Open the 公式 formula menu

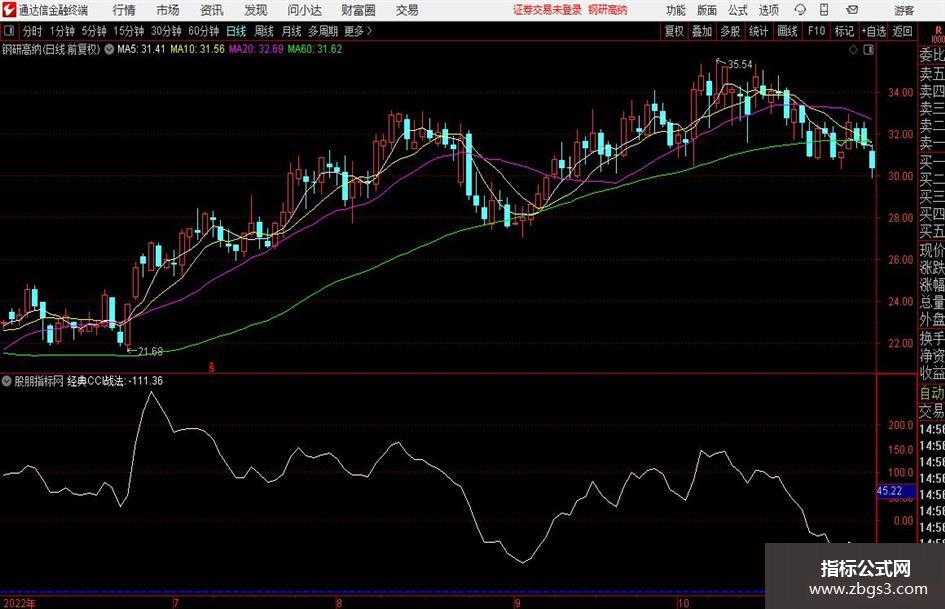click(737, 10)
